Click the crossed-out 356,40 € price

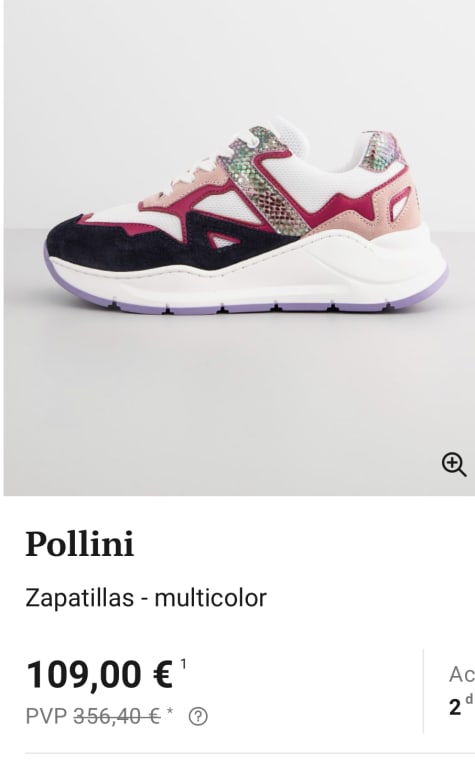coord(117,716)
